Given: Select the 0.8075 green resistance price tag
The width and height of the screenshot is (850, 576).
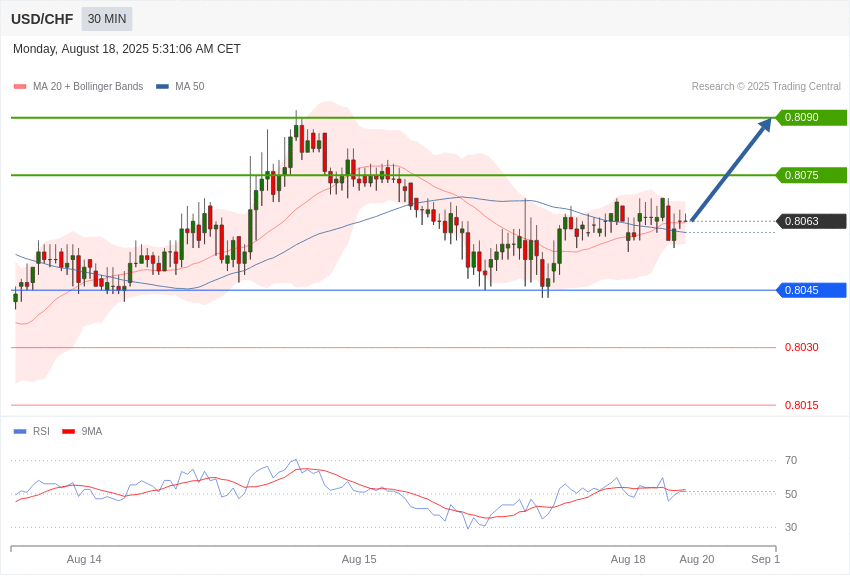Looking at the screenshot, I should (811, 175).
